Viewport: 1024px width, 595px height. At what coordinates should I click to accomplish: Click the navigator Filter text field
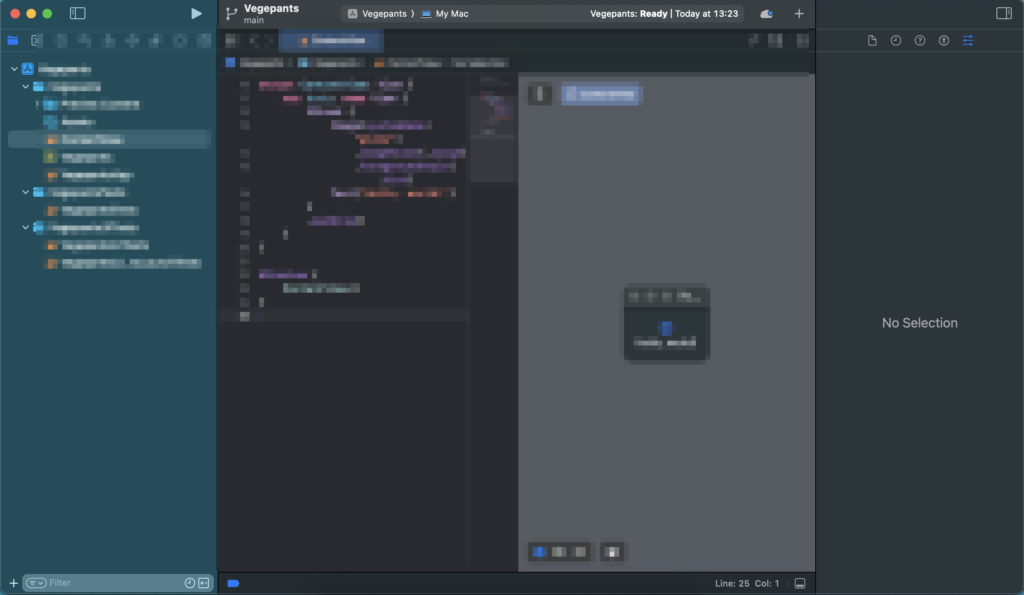110,583
